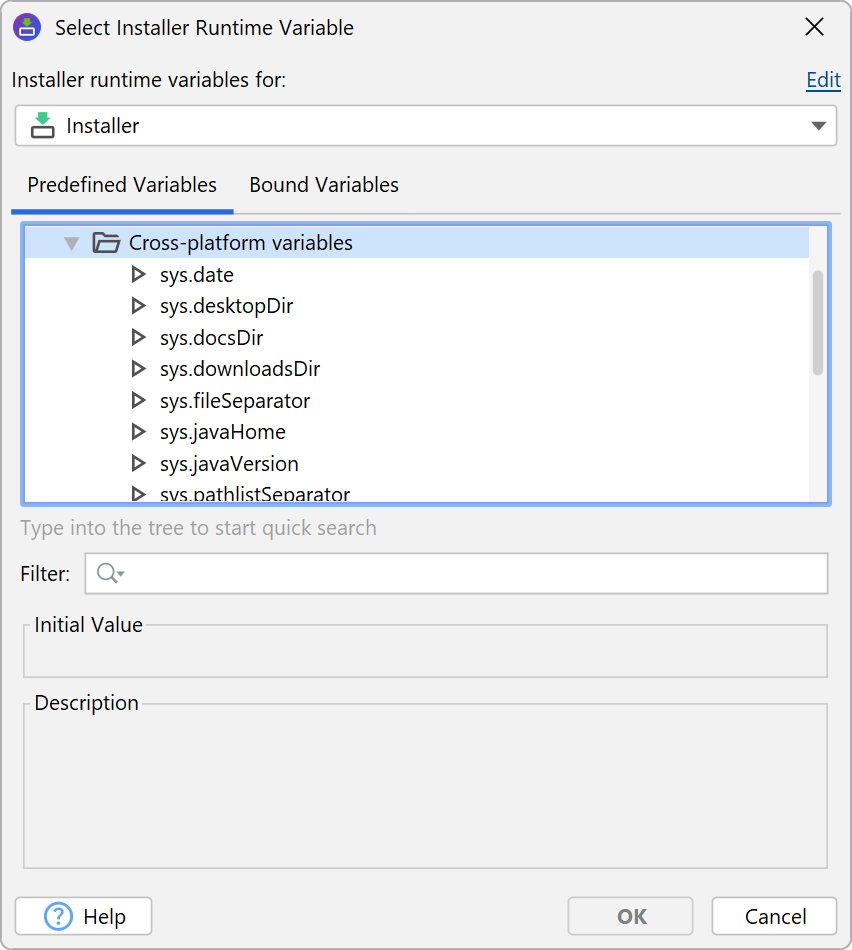Click inside the Filter text field

click(470, 573)
